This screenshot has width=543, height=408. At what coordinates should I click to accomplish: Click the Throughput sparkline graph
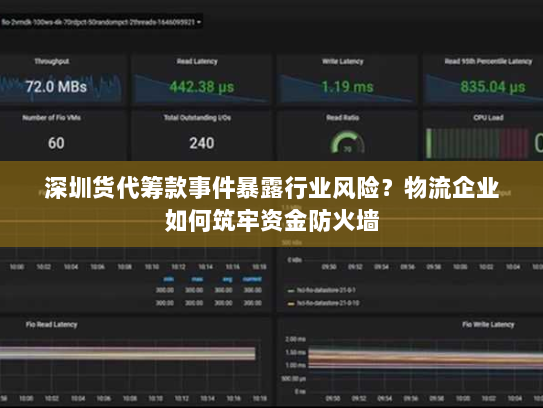tap(61, 87)
